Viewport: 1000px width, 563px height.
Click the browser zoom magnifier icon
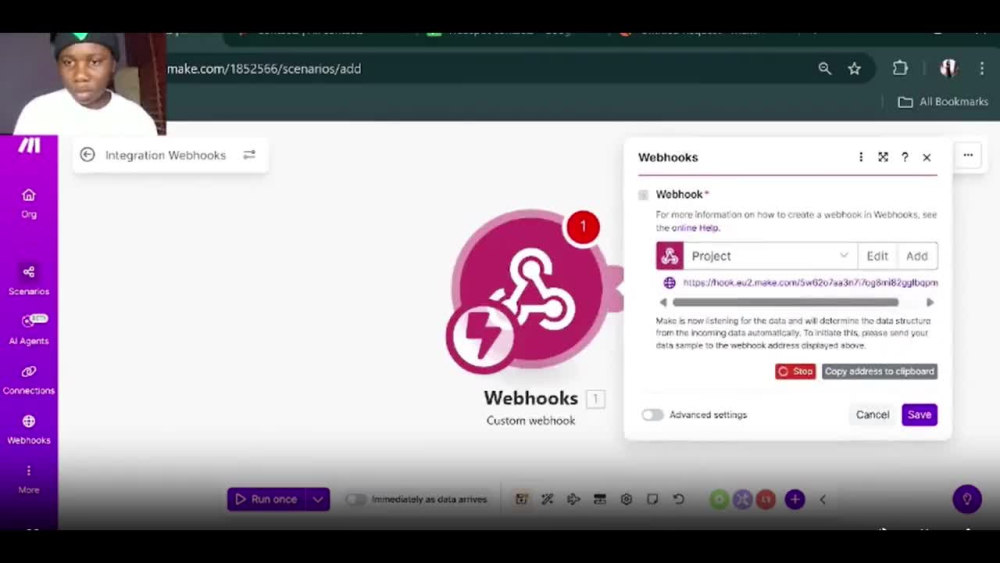825,69
